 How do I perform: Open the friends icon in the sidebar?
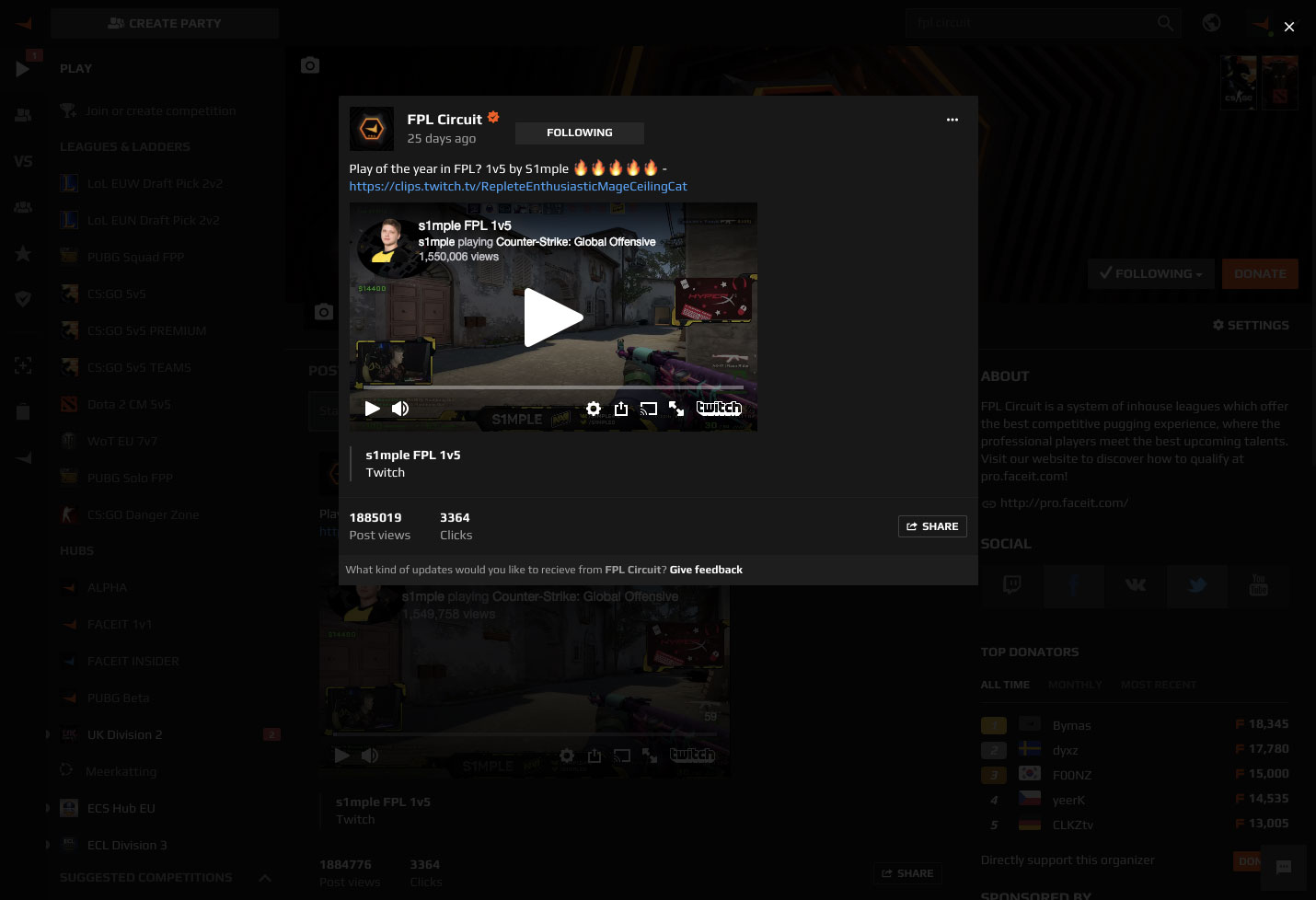click(23, 115)
